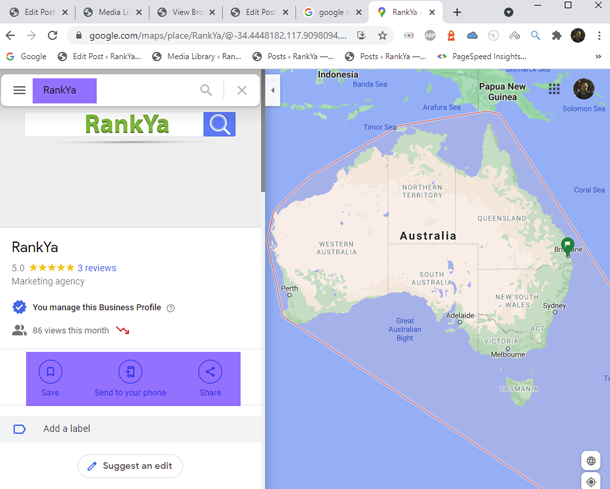Clear search with the X icon

(x=242, y=90)
